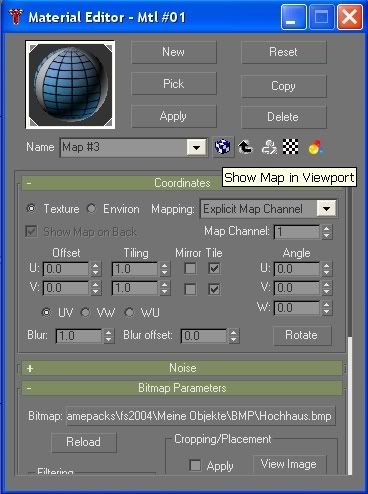This screenshot has width=368, height=494.
Task: Click the Go to Parent arrow icon
Action: pyautogui.click(x=245, y=147)
